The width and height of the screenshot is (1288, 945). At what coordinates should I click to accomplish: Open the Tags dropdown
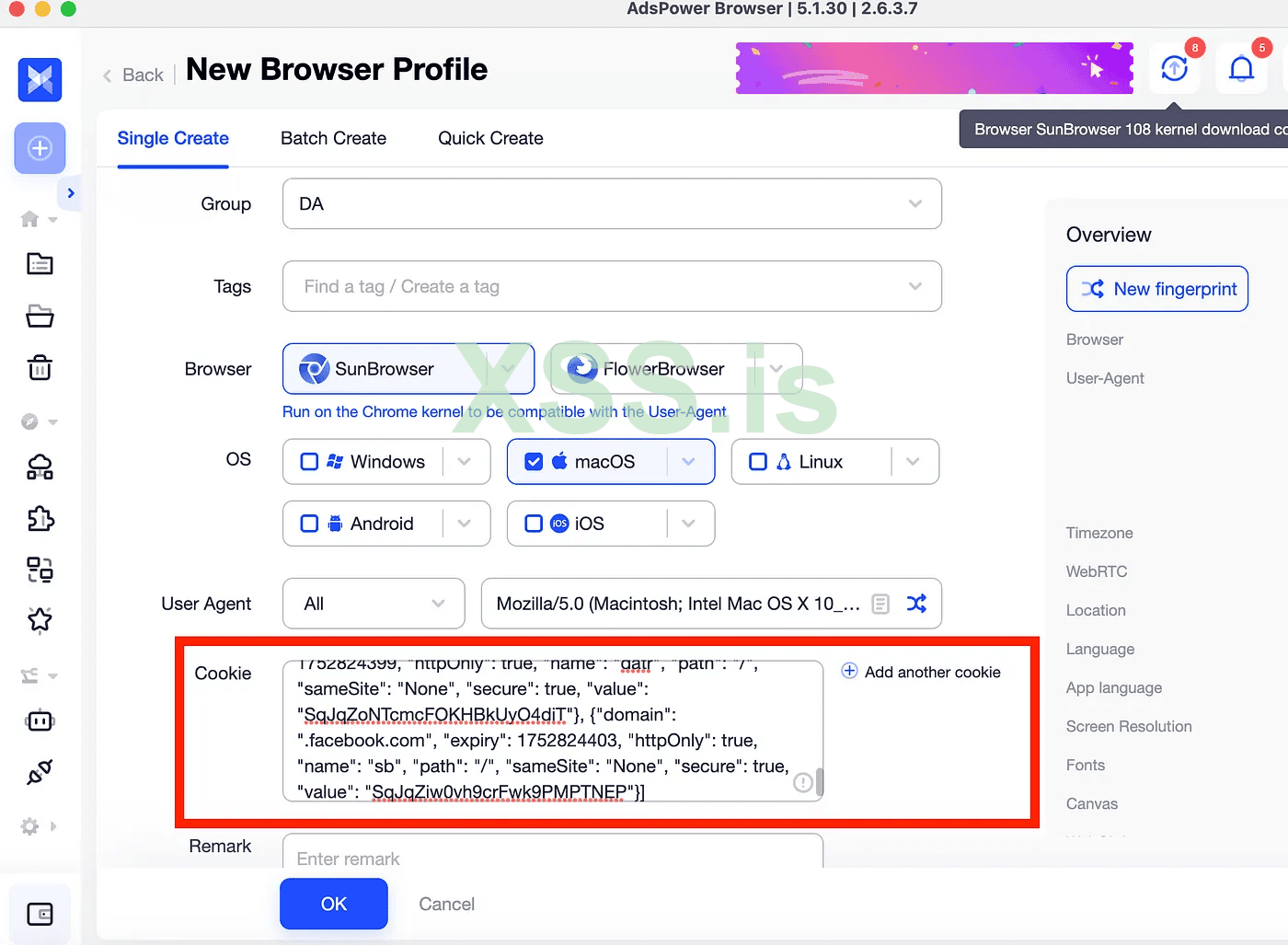point(612,286)
